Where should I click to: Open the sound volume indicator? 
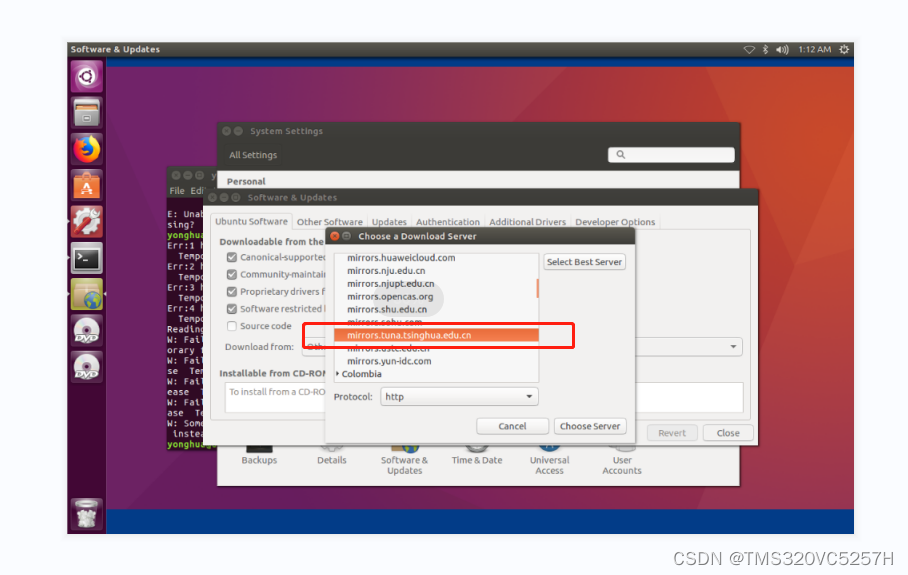click(x=782, y=50)
